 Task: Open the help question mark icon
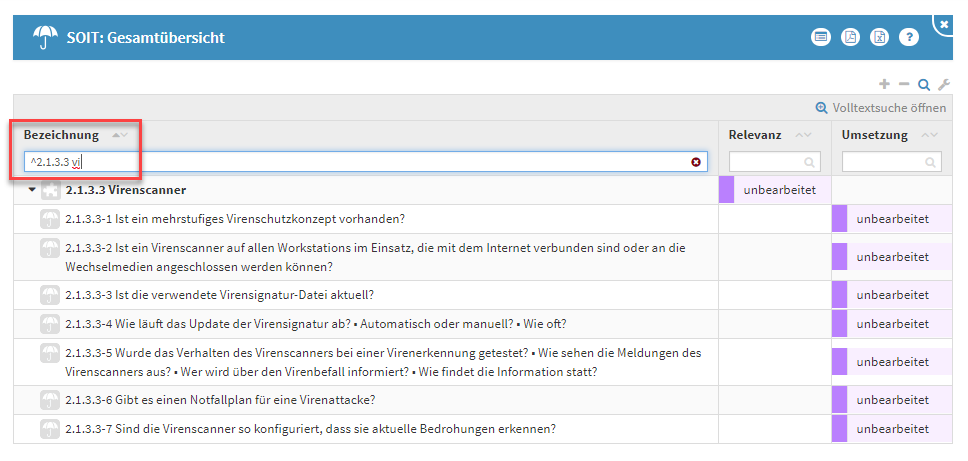908,37
